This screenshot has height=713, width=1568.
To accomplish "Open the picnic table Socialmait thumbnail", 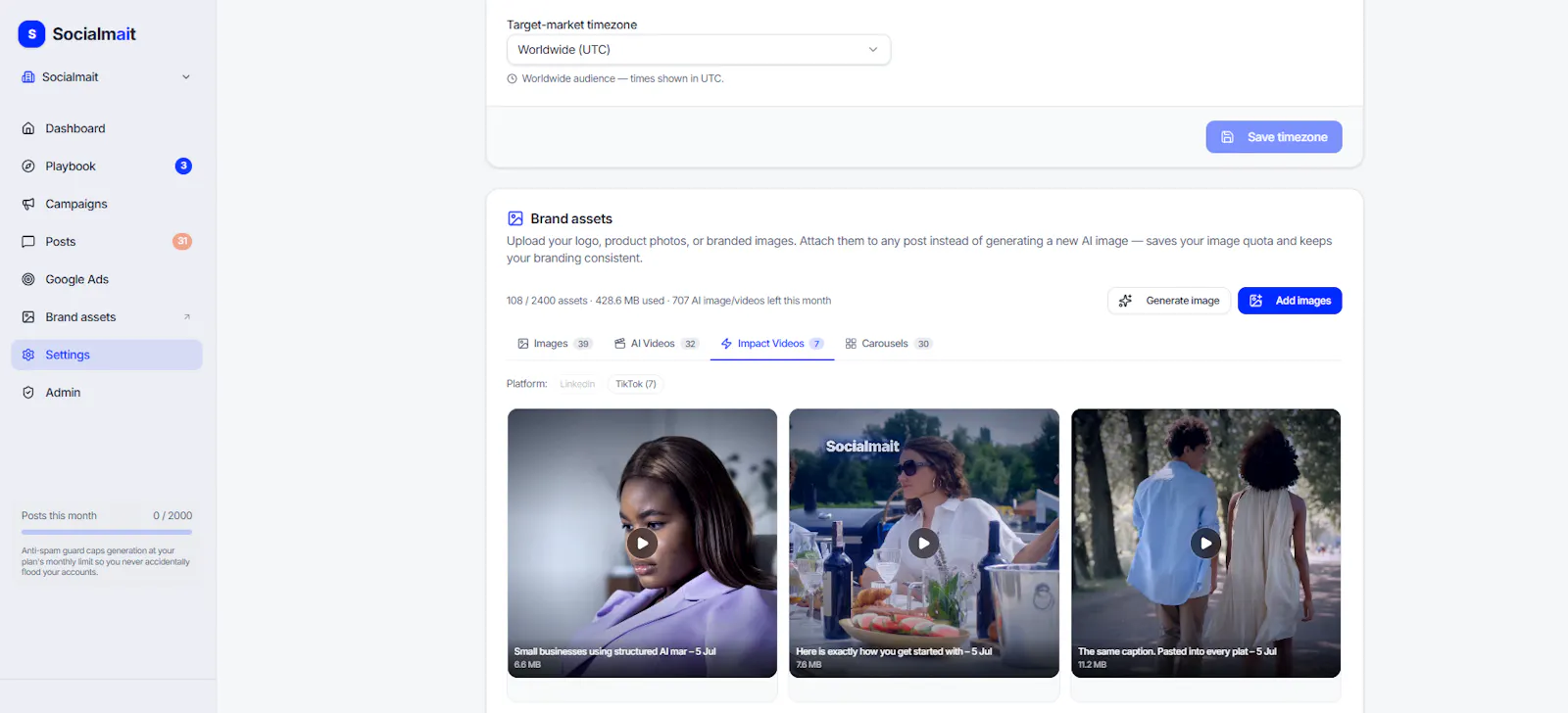I will (924, 544).
